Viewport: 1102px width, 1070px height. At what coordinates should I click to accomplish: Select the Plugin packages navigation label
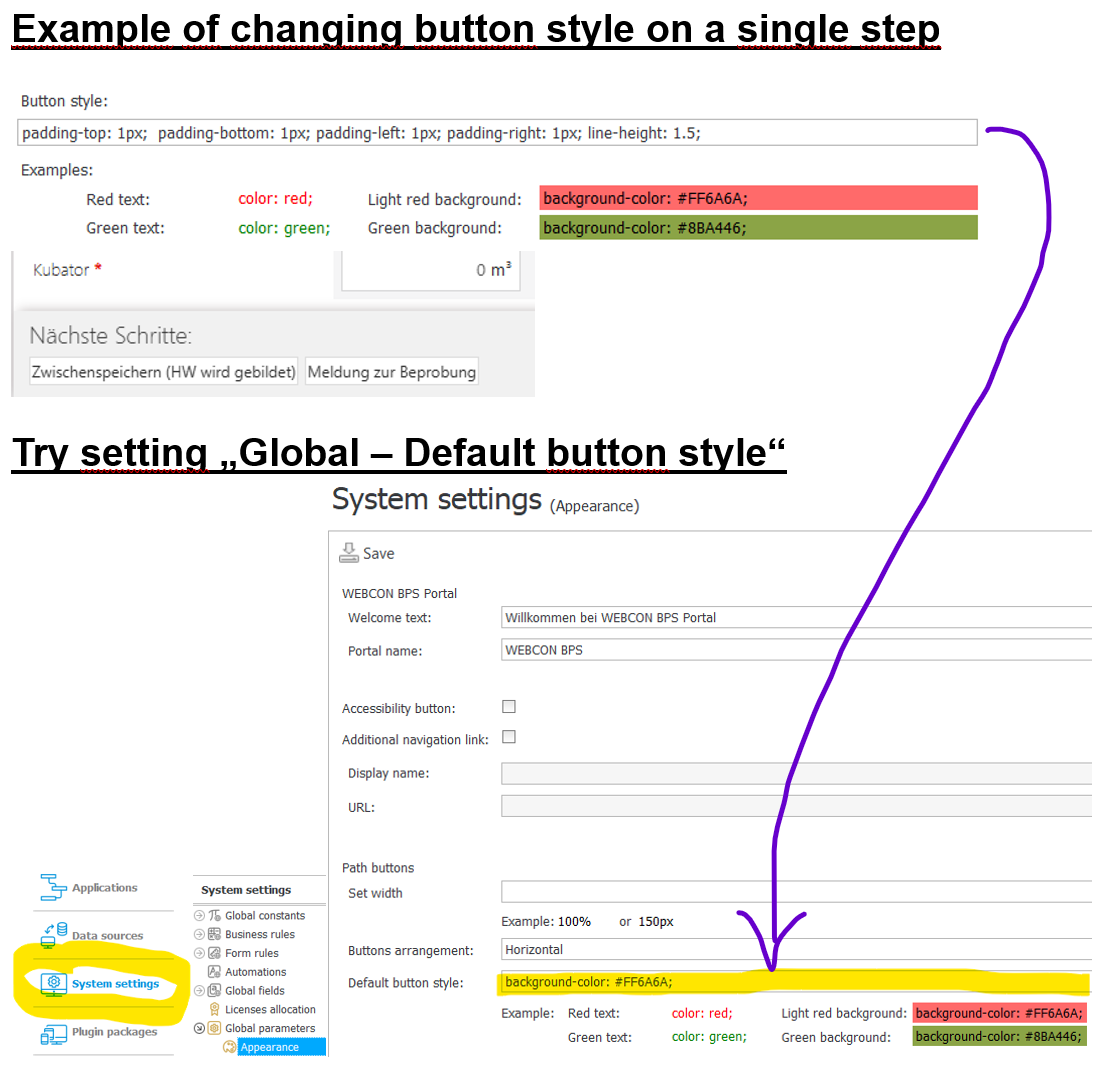pyautogui.click(x=115, y=1032)
